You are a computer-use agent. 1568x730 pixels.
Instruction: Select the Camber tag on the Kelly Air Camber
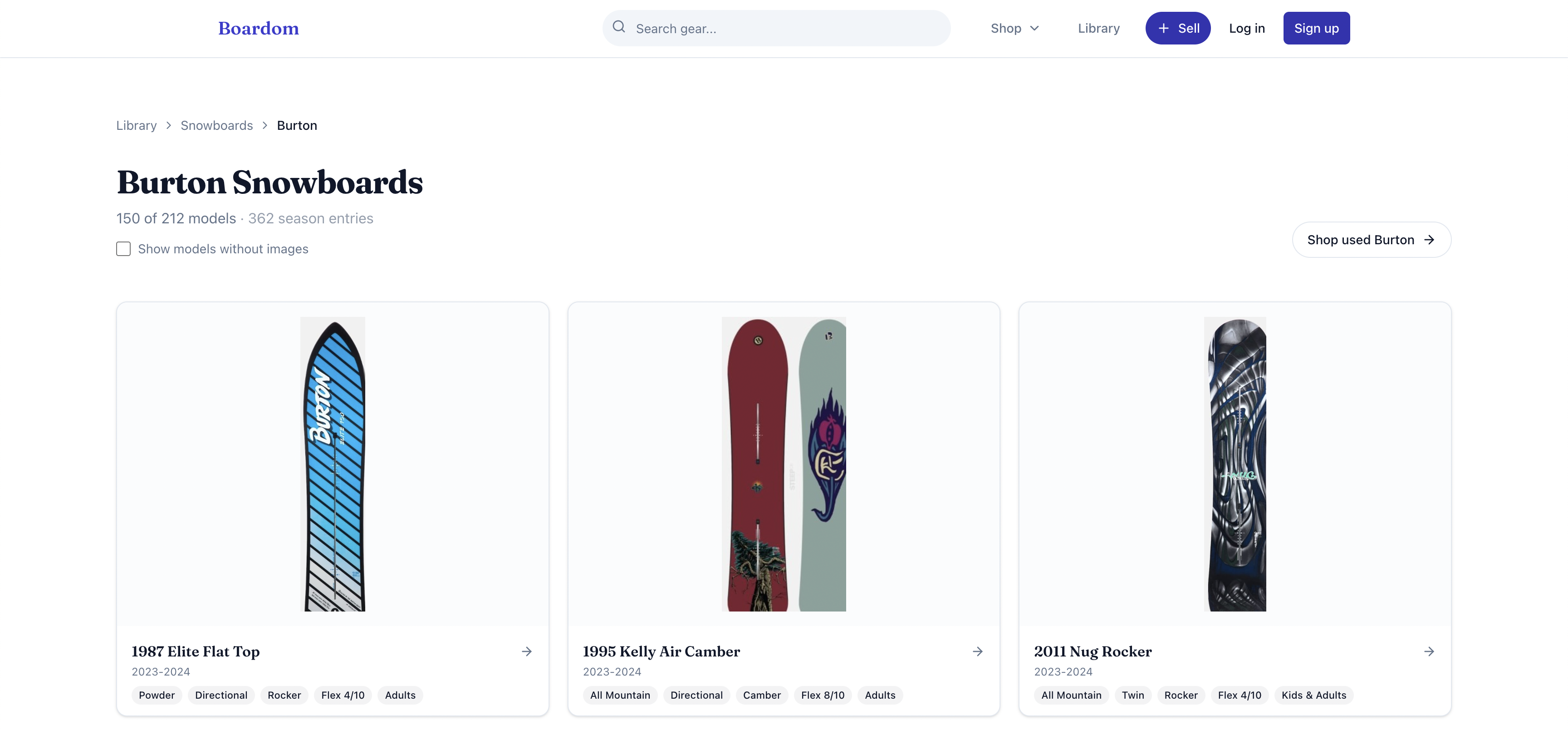click(761, 695)
